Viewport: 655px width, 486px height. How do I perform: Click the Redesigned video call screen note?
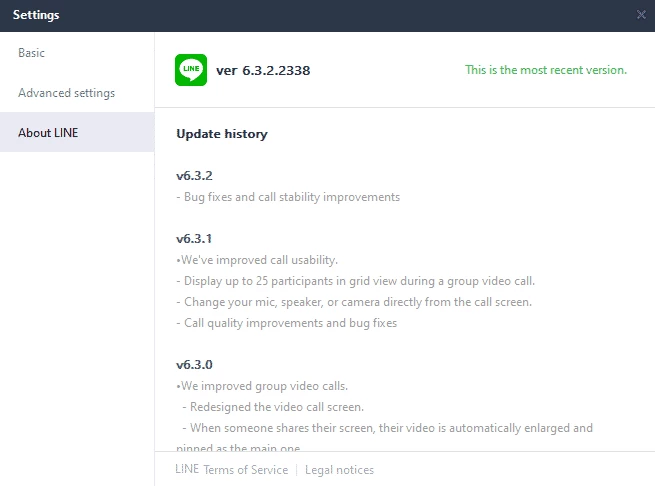[x=272, y=407]
